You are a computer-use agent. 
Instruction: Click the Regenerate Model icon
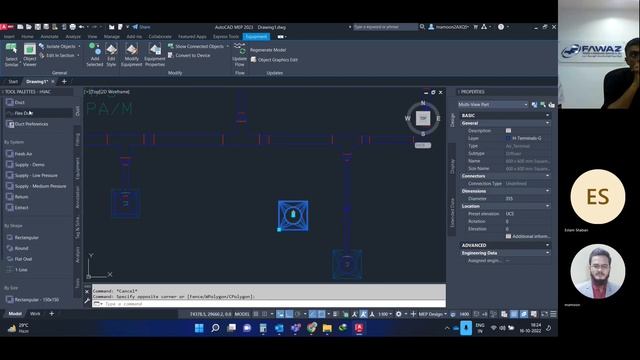tap(268, 50)
